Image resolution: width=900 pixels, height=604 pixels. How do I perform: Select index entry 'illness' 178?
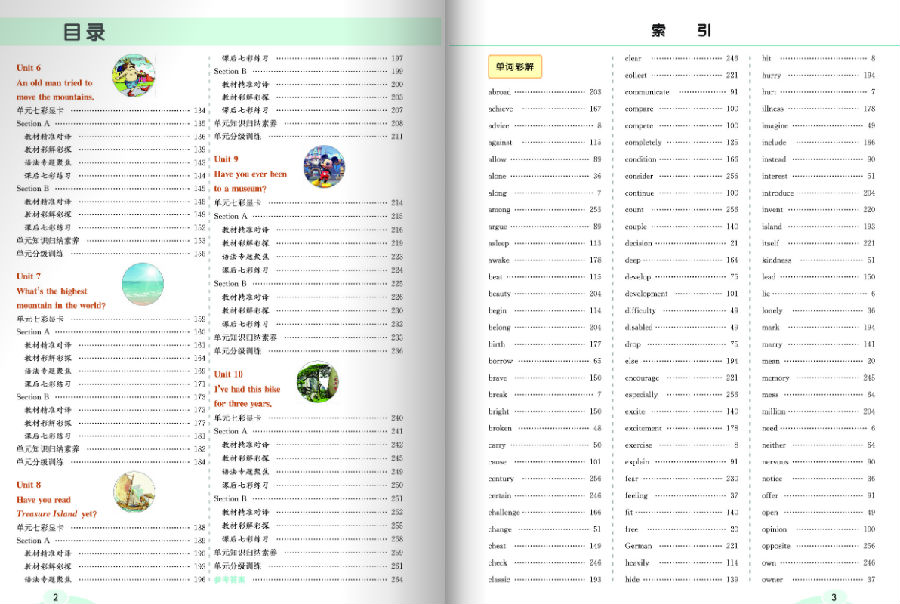(x=818, y=109)
